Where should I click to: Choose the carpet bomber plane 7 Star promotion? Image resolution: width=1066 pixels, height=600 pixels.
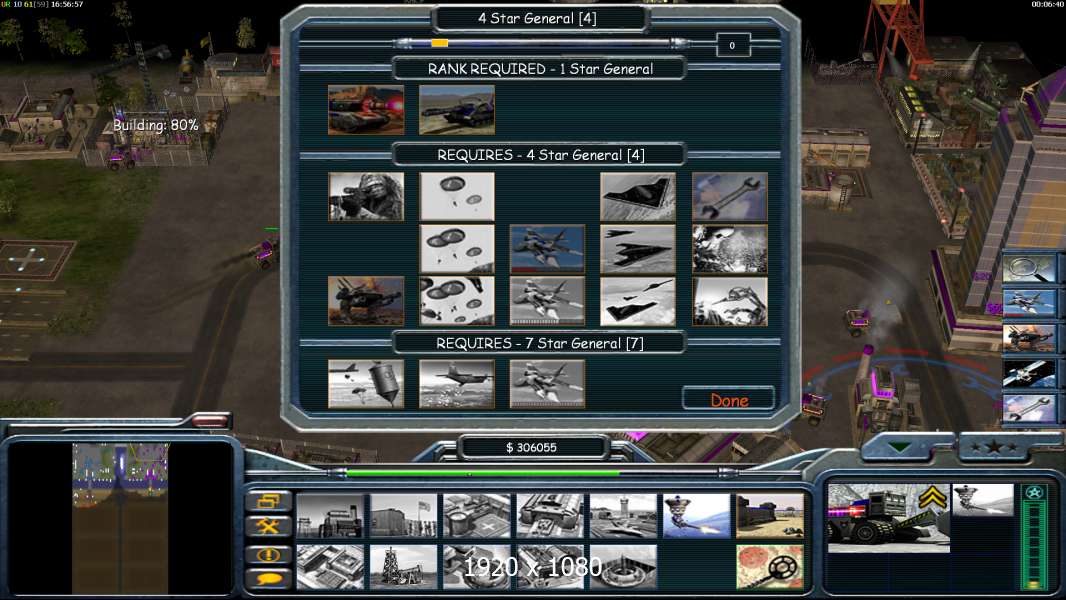tap(457, 384)
